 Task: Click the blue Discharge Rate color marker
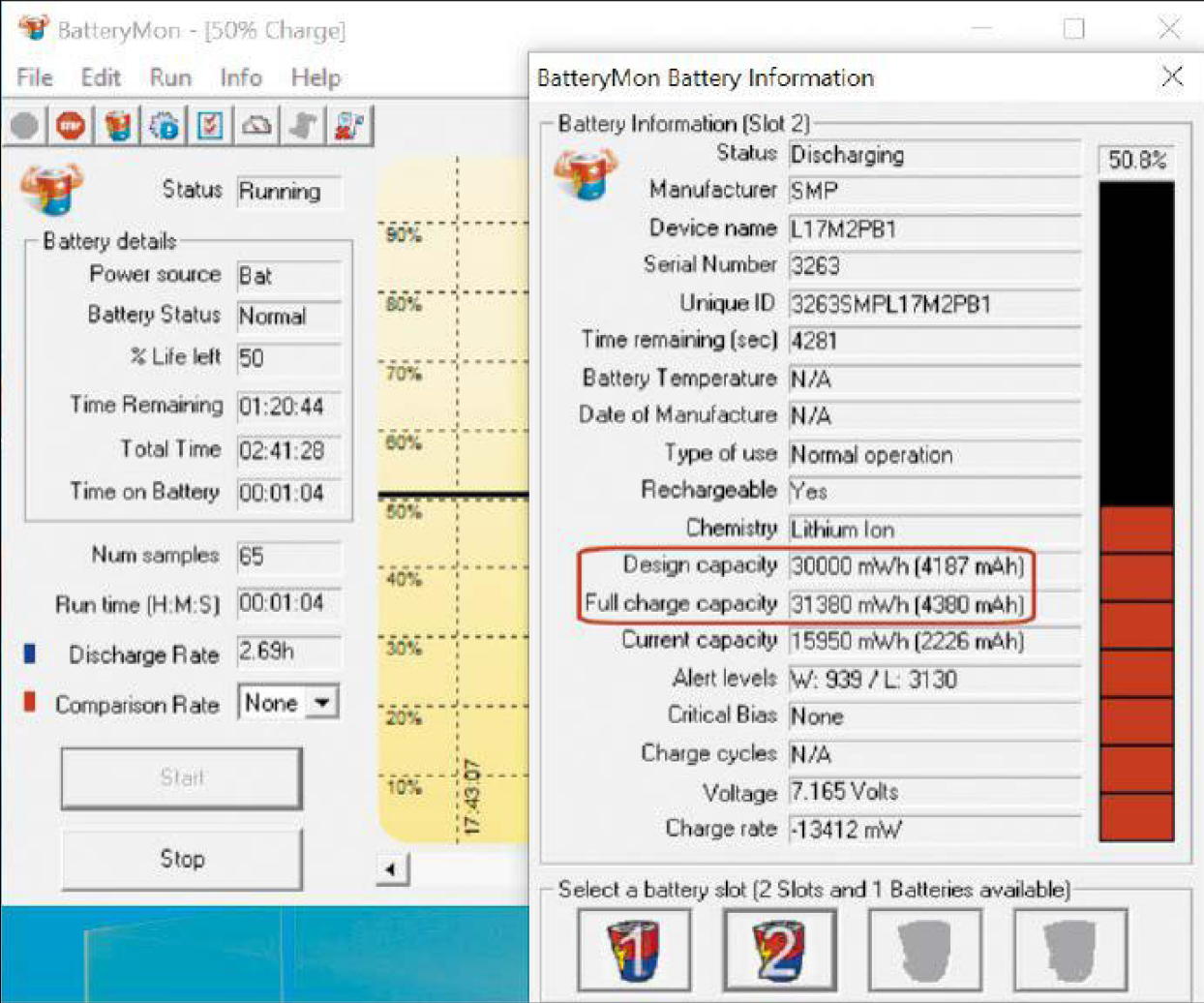pos(29,653)
